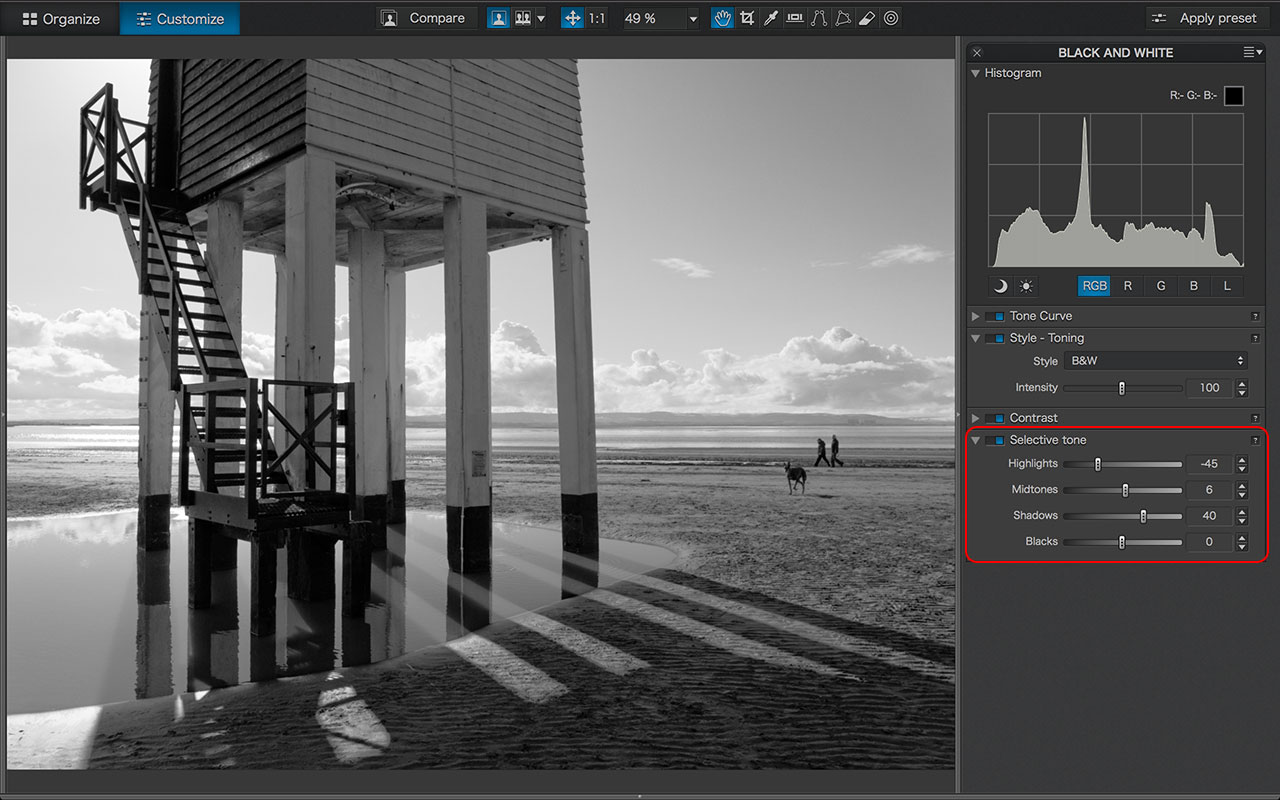
Task: Switch to the Customize tab
Action: tap(180, 18)
